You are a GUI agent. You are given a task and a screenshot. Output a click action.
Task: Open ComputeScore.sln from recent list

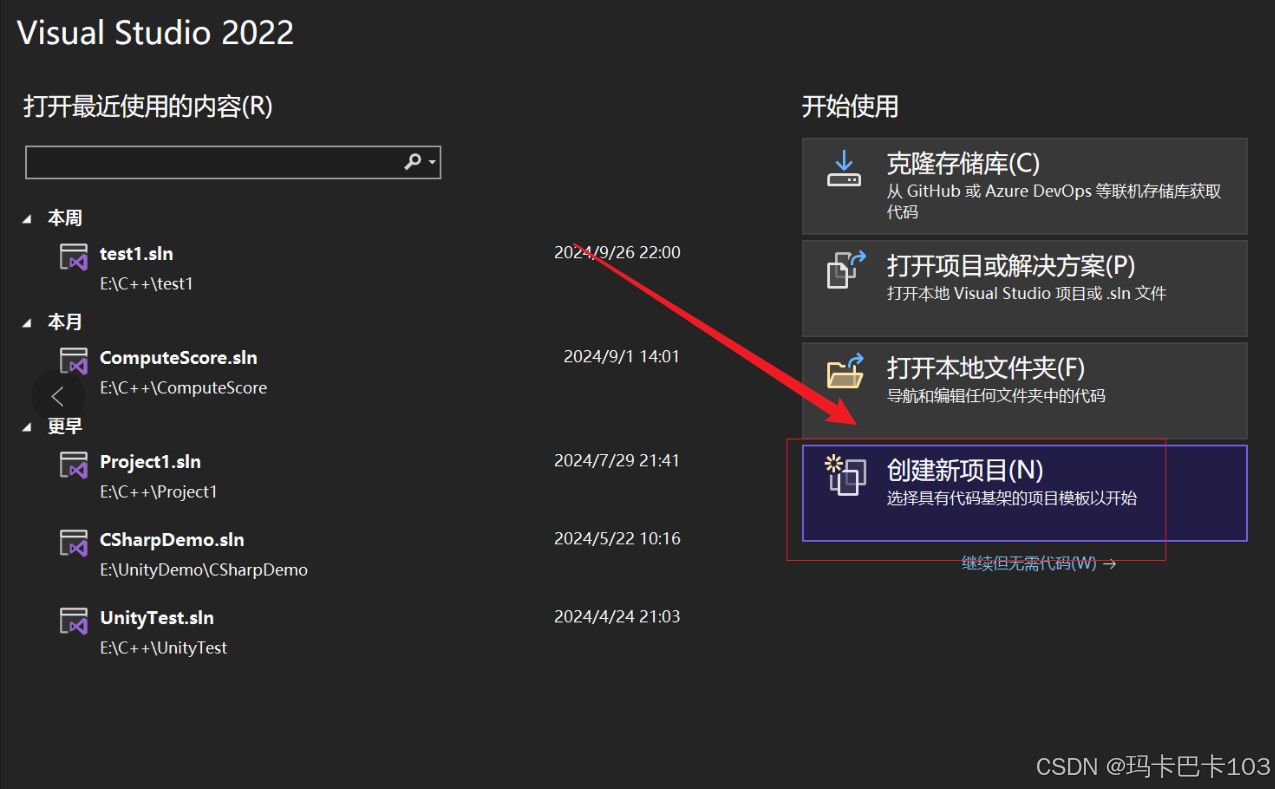coord(178,357)
